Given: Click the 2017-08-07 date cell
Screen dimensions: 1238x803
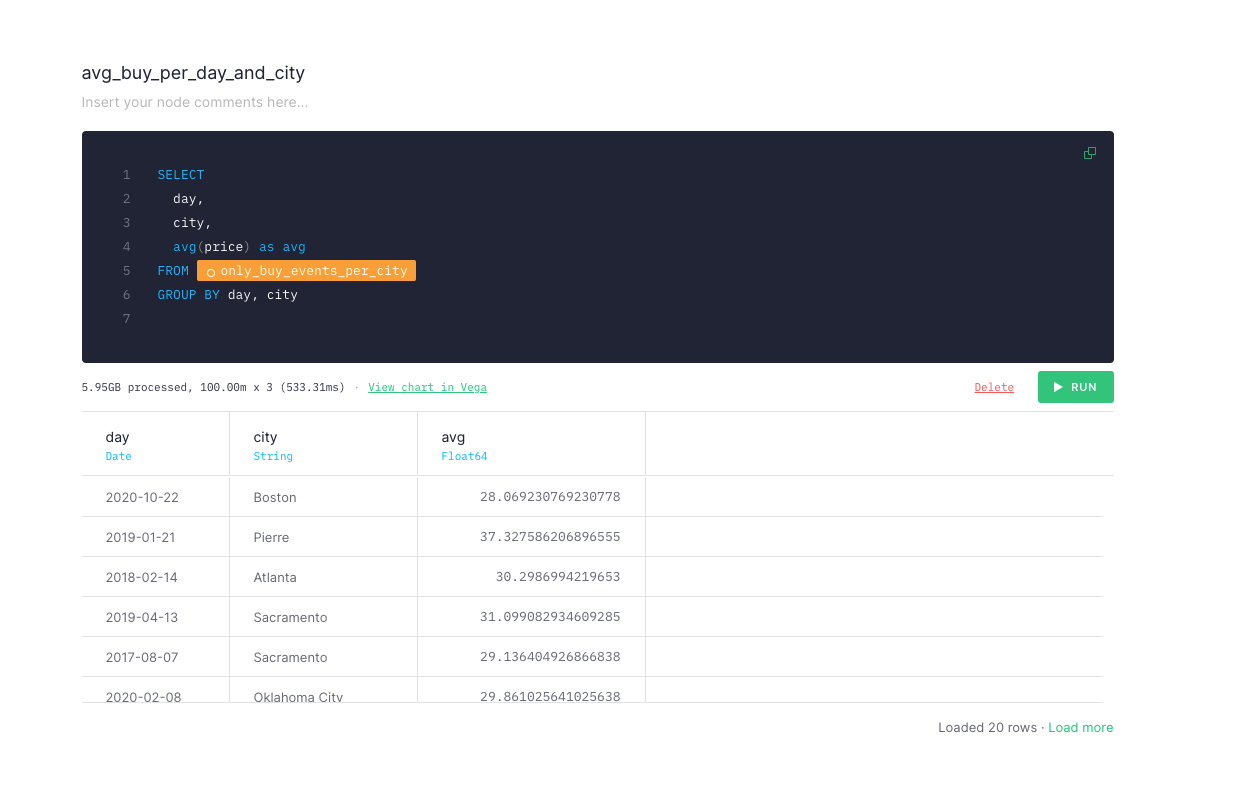Looking at the screenshot, I should (x=156, y=657).
